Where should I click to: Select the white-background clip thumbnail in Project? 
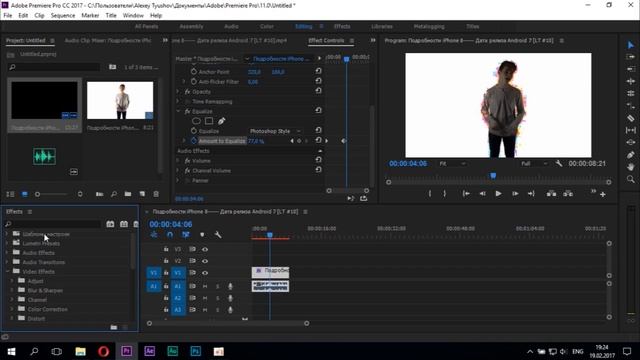coord(120,100)
